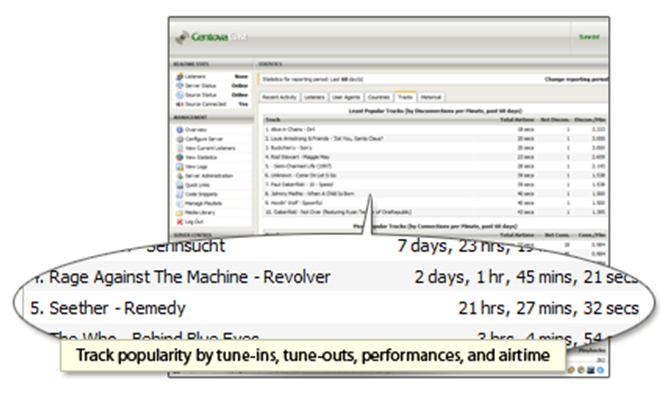Open Overview via its blue icon
Viewport: 670px width, 402px height.
click(x=180, y=129)
